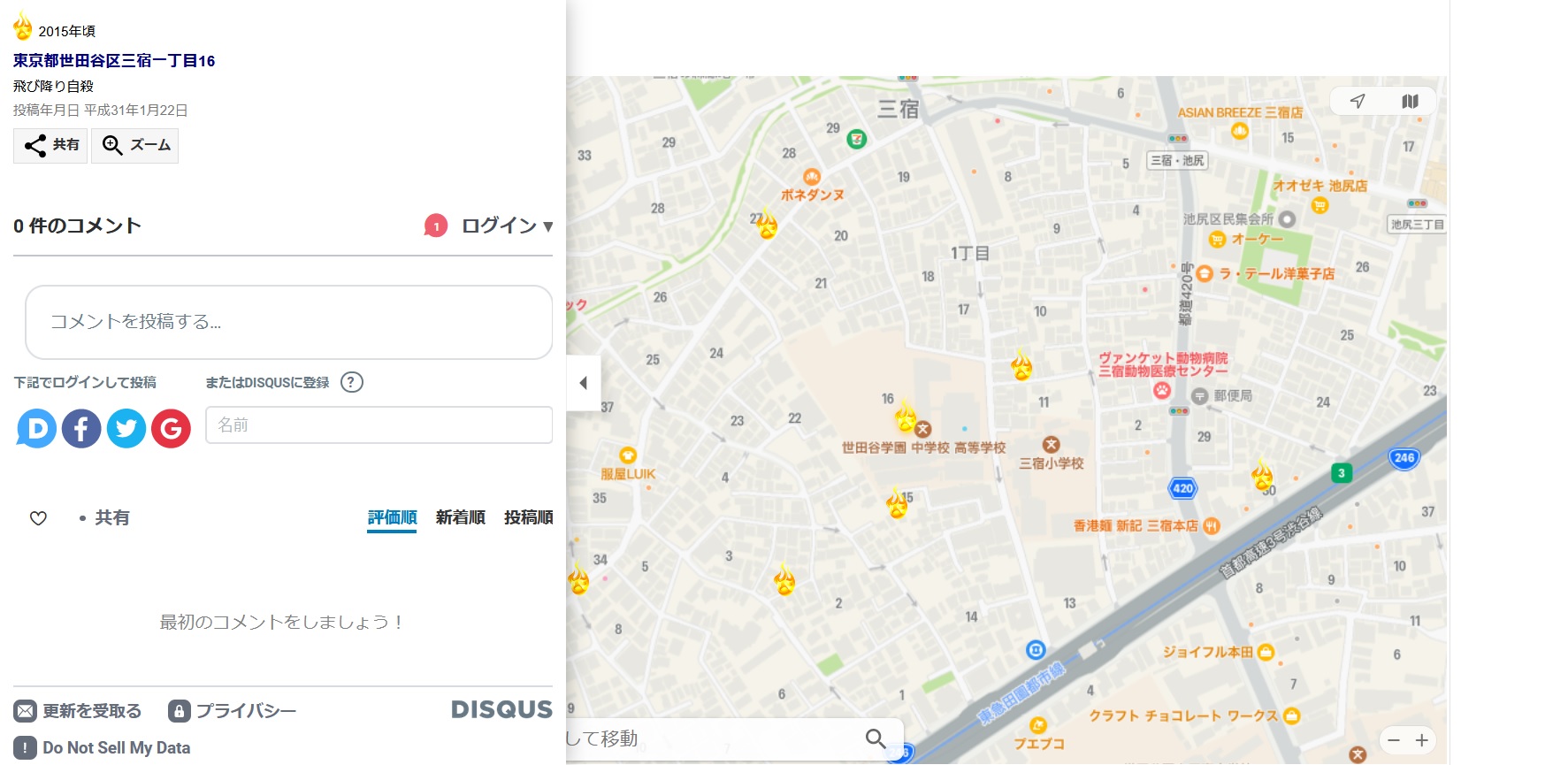The height and width of the screenshot is (765, 1568).
Task: Click the ズーム zoom button
Action: (x=135, y=145)
